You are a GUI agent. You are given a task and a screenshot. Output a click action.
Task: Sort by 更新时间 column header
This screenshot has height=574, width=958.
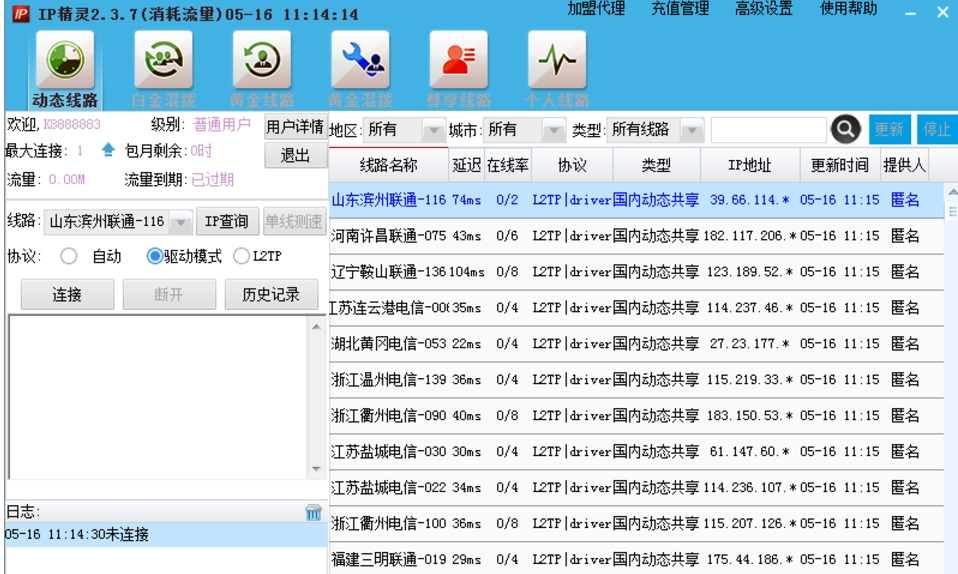point(839,165)
